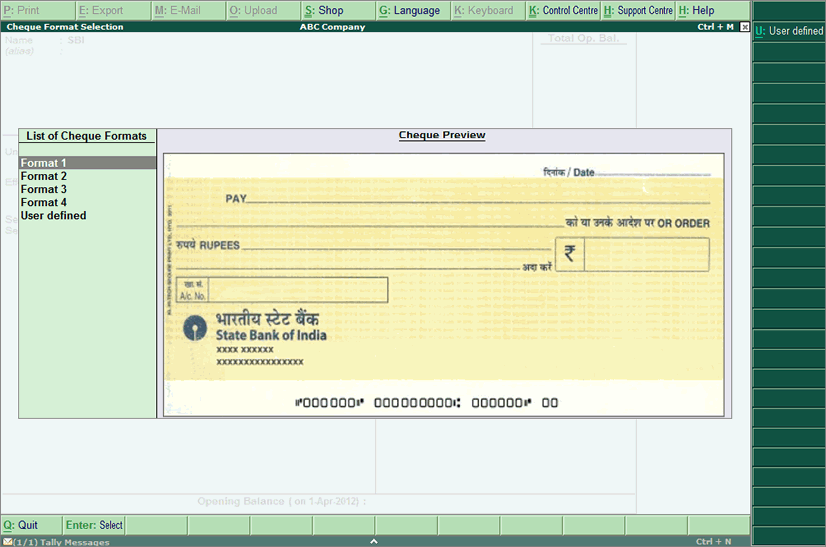The width and height of the screenshot is (826, 547).
Task: Expand the Tally Messages panel arrow
Action: 373,541
